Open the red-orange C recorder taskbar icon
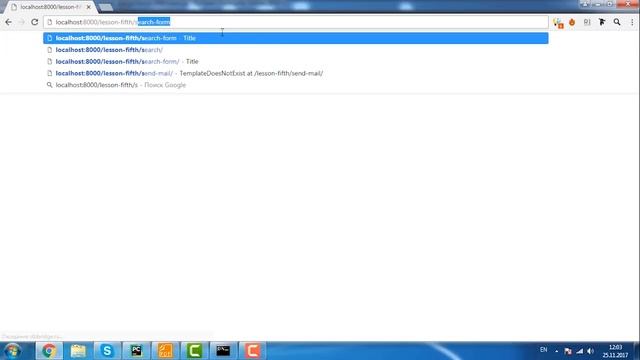The height and width of the screenshot is (360, 640). pyautogui.click(x=252, y=351)
